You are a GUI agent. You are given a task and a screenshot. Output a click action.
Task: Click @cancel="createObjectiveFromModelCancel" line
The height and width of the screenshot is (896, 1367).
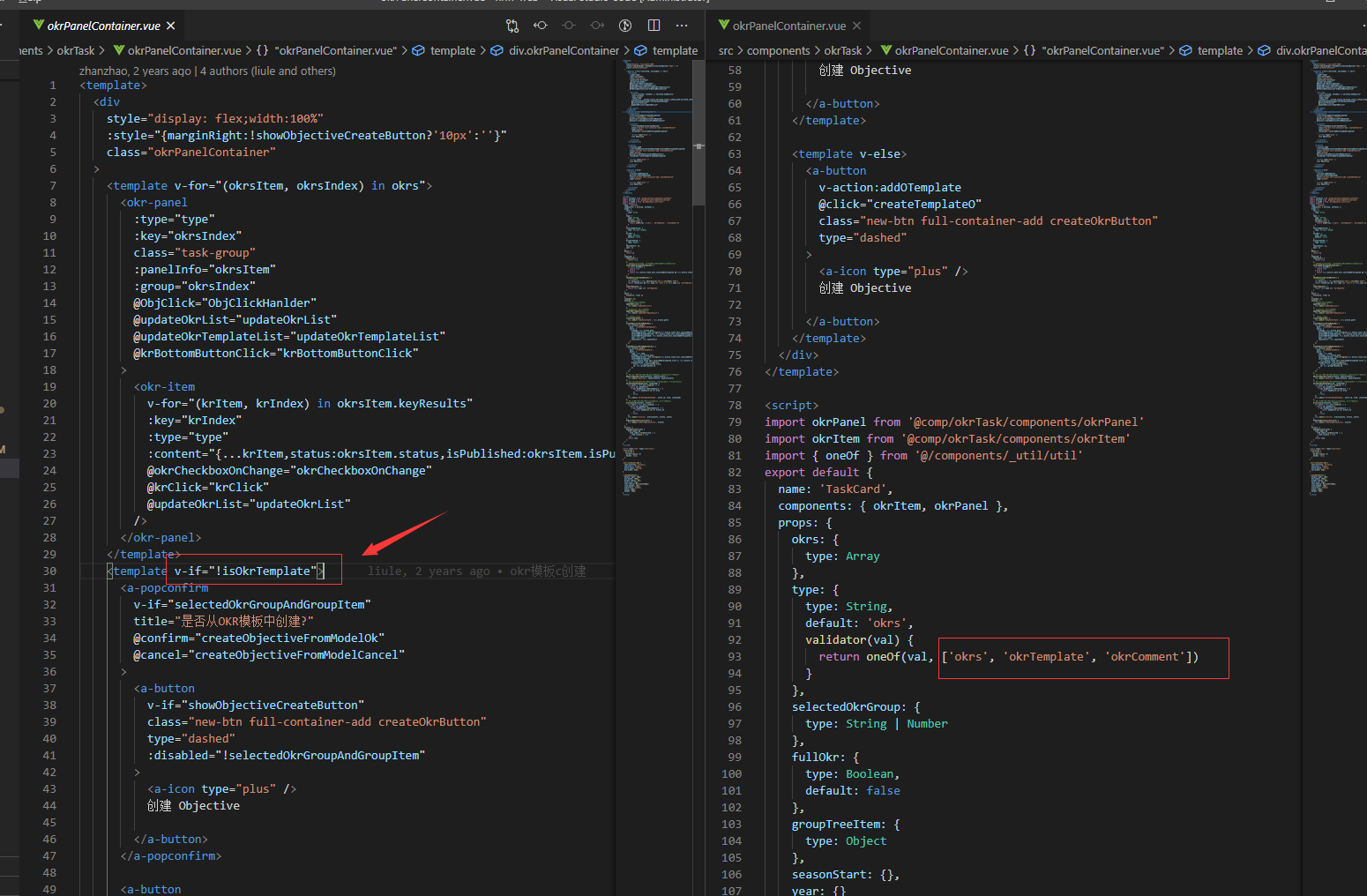point(269,654)
